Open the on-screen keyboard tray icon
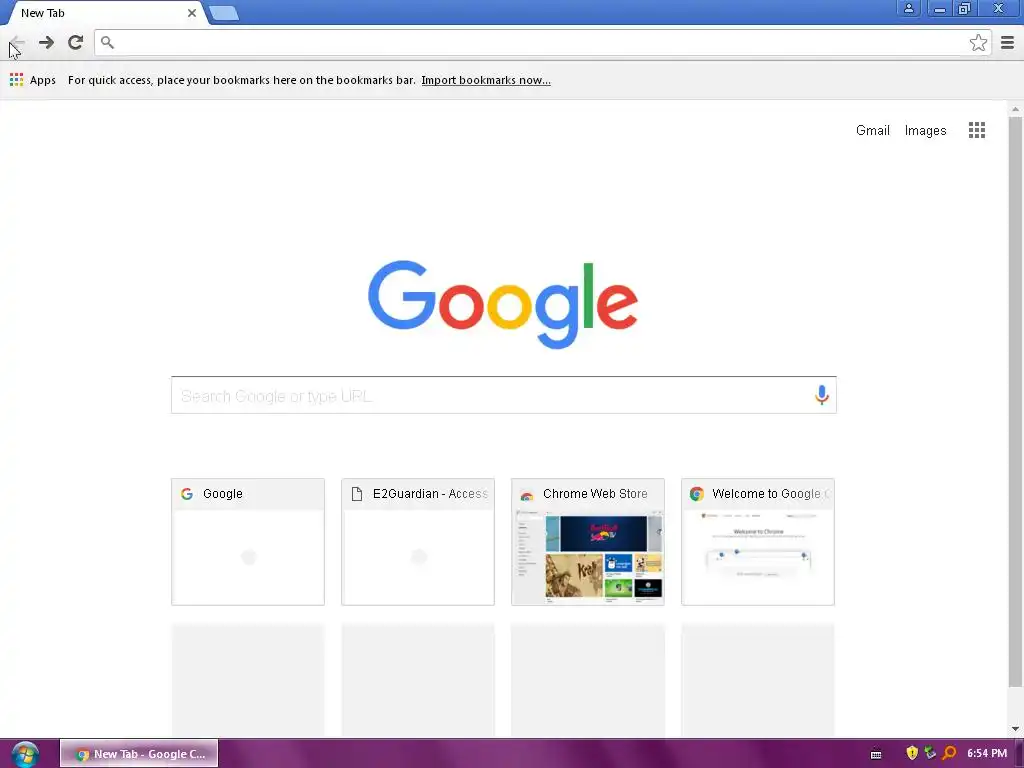1024x768 pixels. [876, 754]
